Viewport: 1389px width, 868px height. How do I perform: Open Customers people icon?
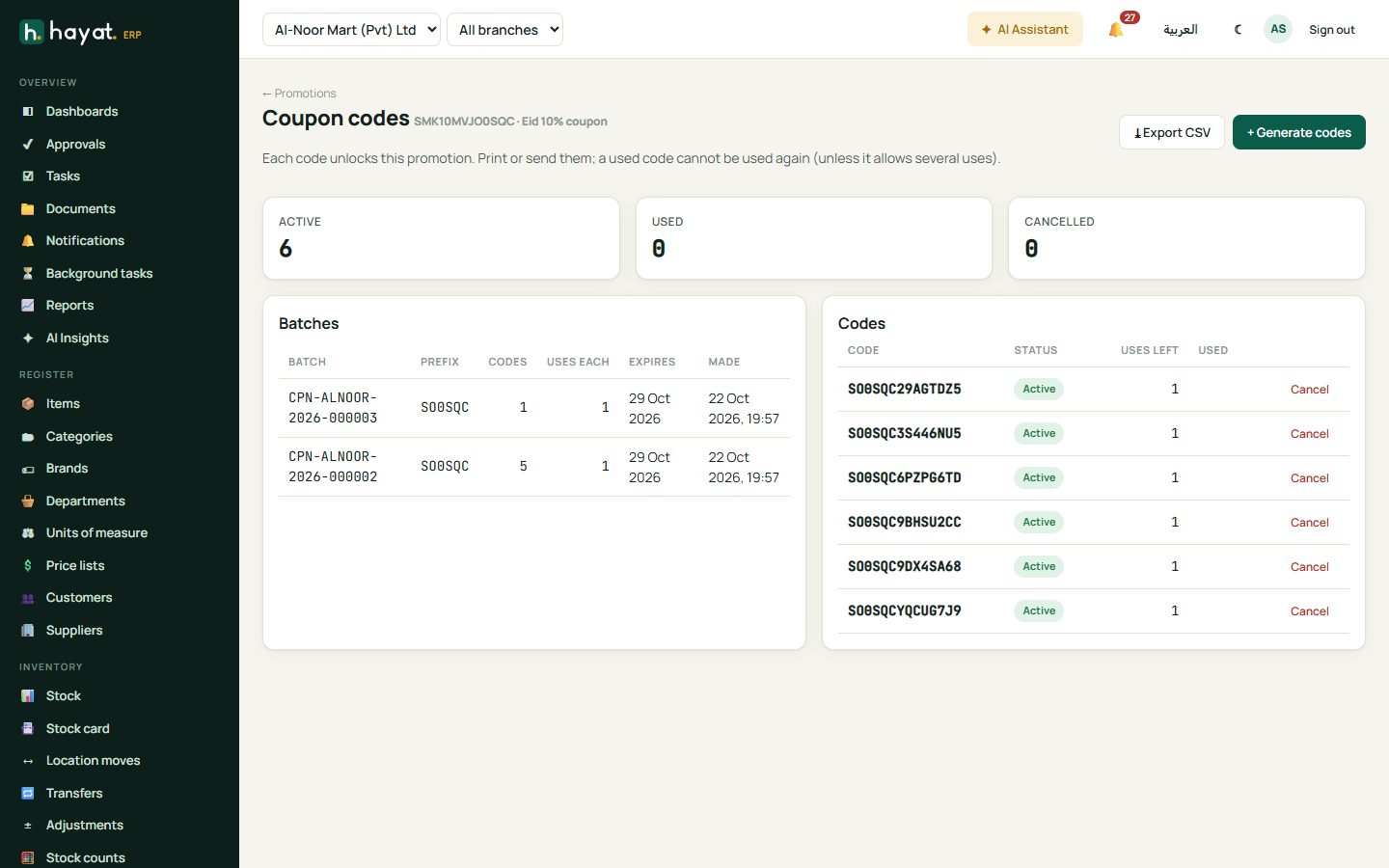click(x=28, y=598)
